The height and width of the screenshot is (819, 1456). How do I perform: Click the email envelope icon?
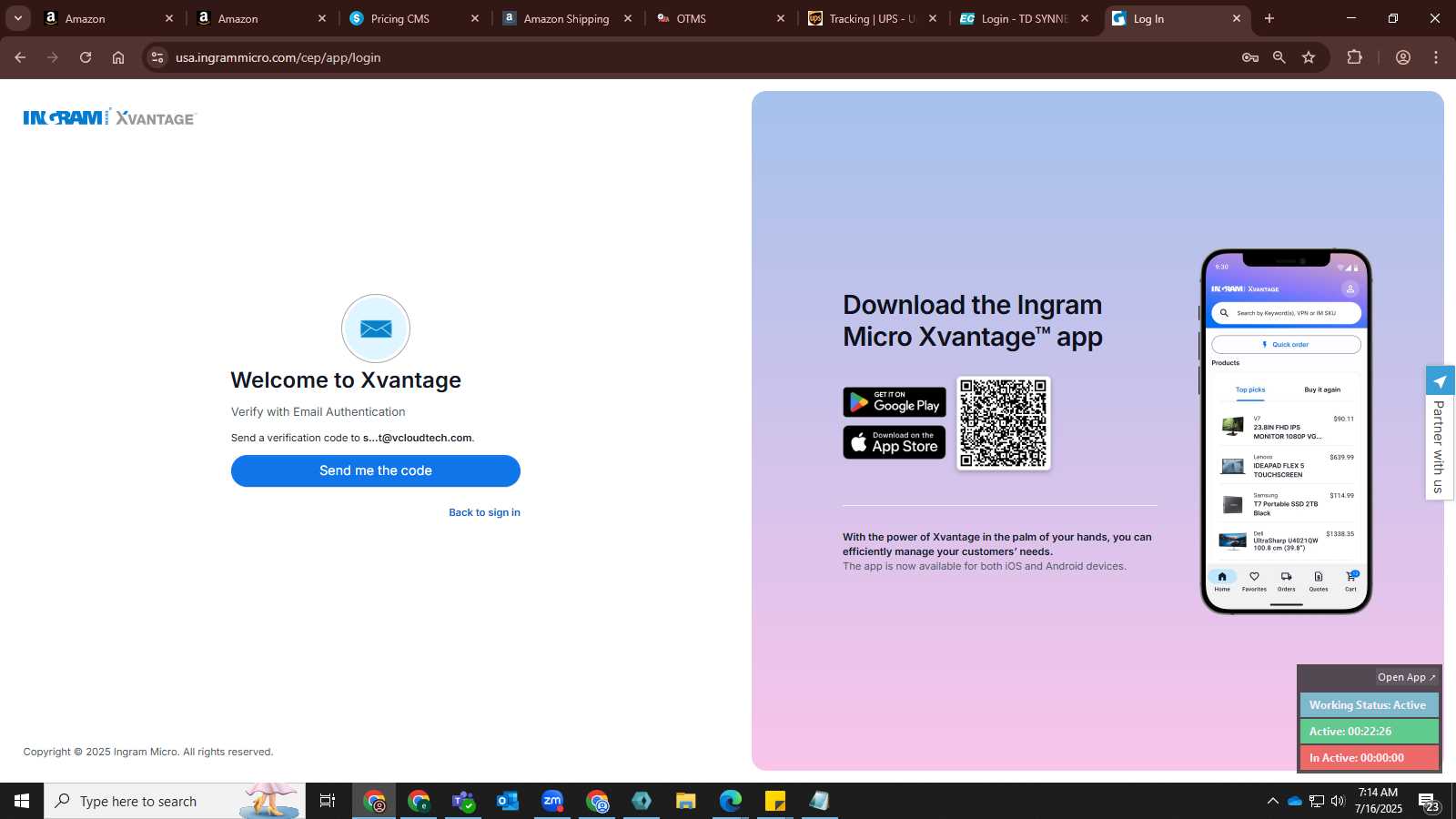click(376, 329)
